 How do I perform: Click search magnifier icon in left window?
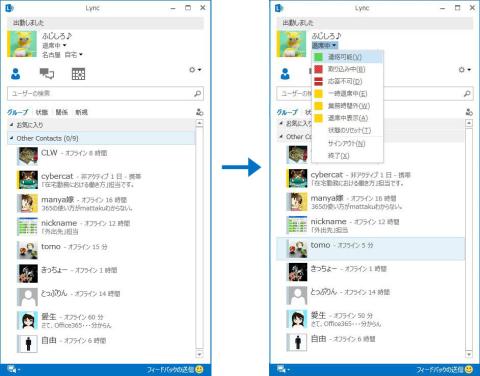pyautogui.click(x=197, y=94)
